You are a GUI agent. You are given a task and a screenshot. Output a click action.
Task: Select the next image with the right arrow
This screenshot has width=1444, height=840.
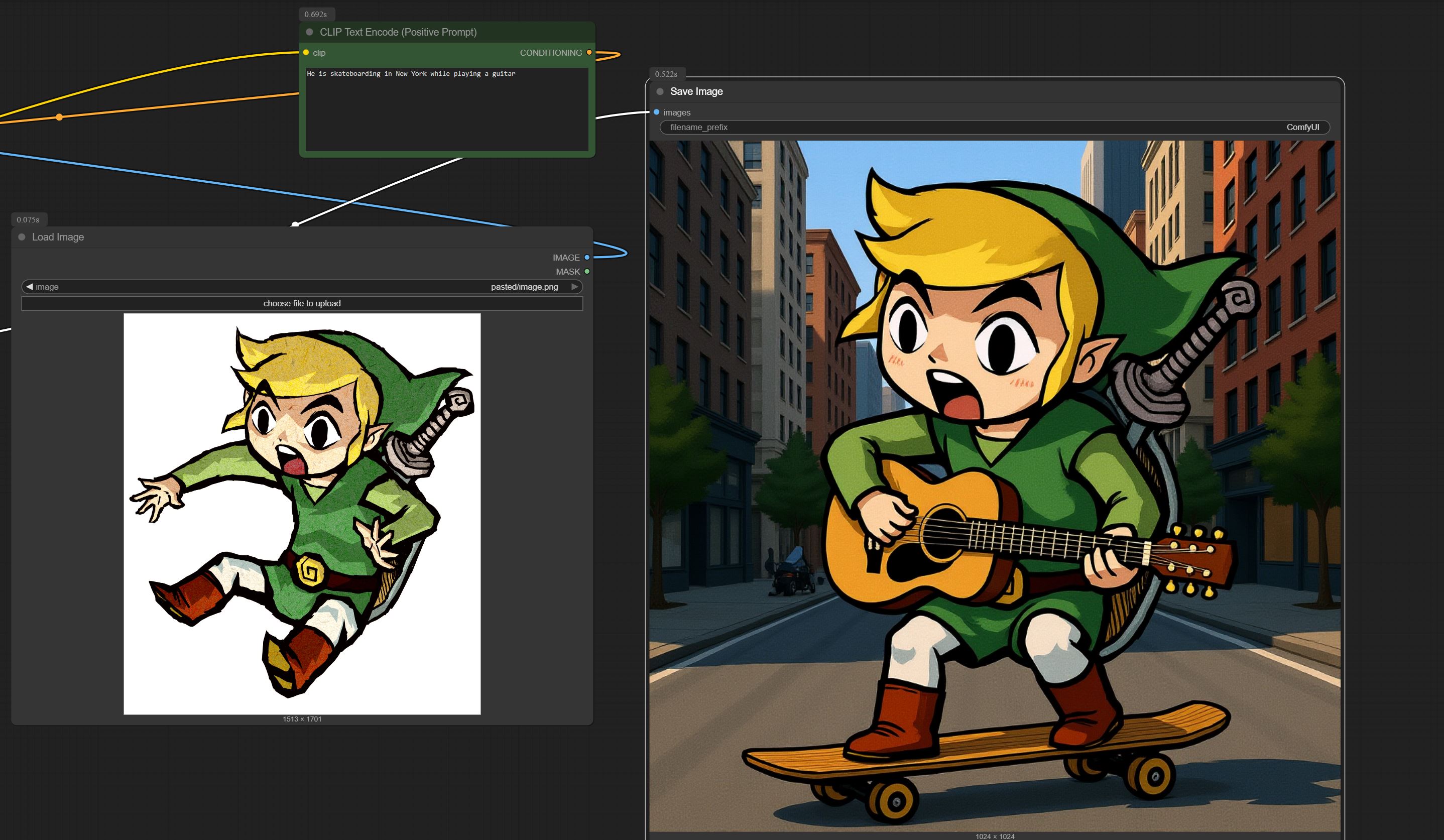click(575, 287)
